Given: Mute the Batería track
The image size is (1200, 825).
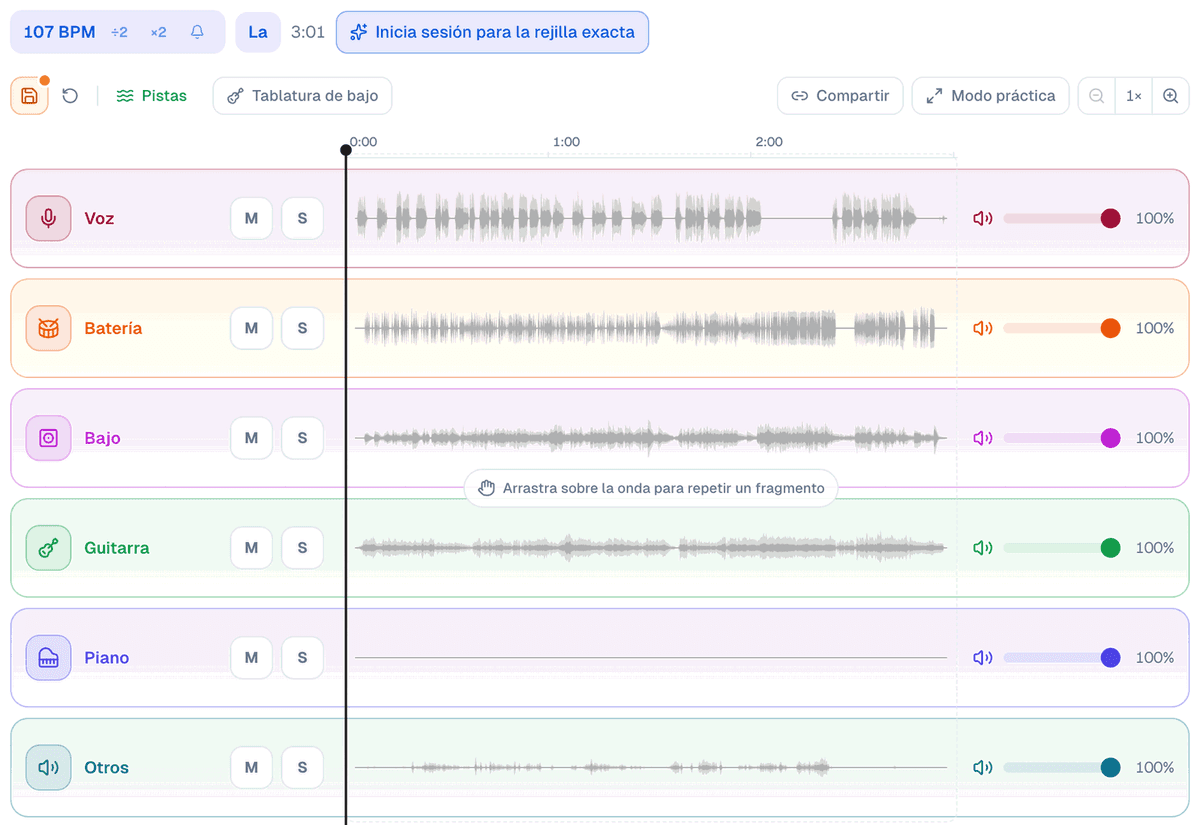Looking at the screenshot, I should pos(252,328).
